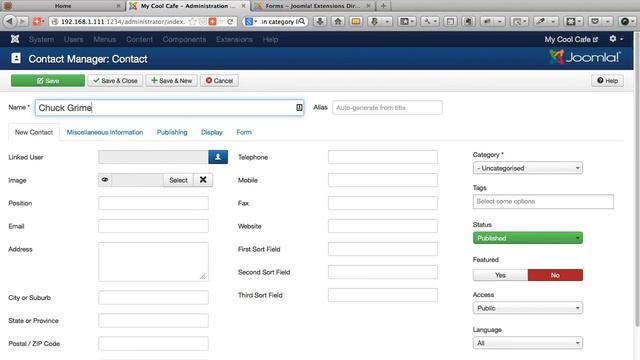Click the icon inside the Name field
This screenshot has height=360, width=640.
pos(299,107)
